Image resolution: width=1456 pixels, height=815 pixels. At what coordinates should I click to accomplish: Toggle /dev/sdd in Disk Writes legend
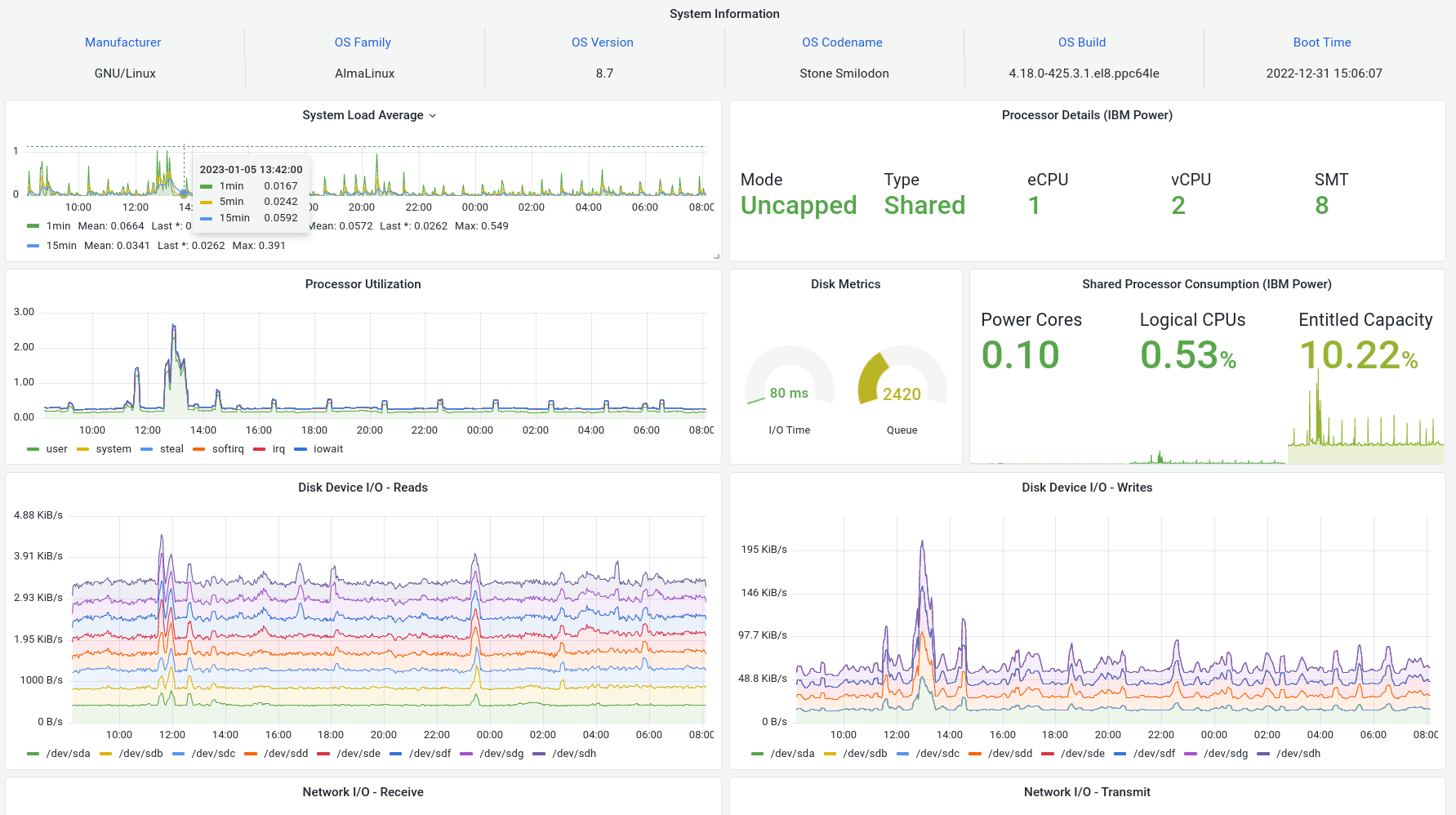click(1010, 754)
